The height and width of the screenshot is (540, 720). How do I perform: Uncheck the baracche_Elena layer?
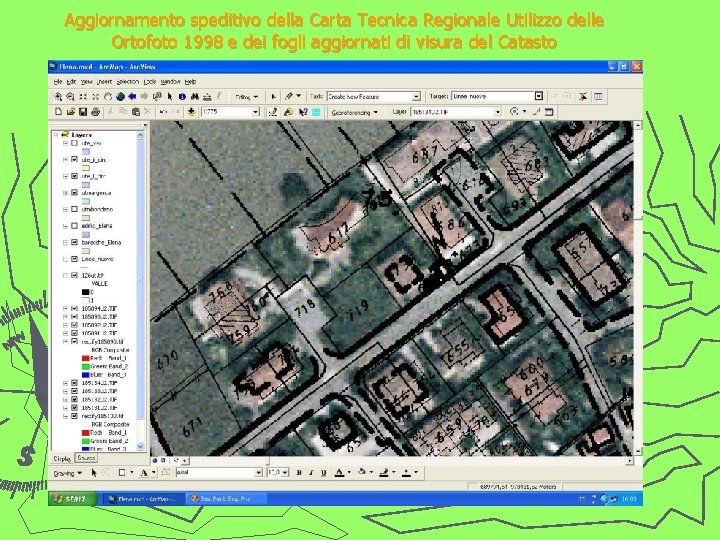[74, 242]
